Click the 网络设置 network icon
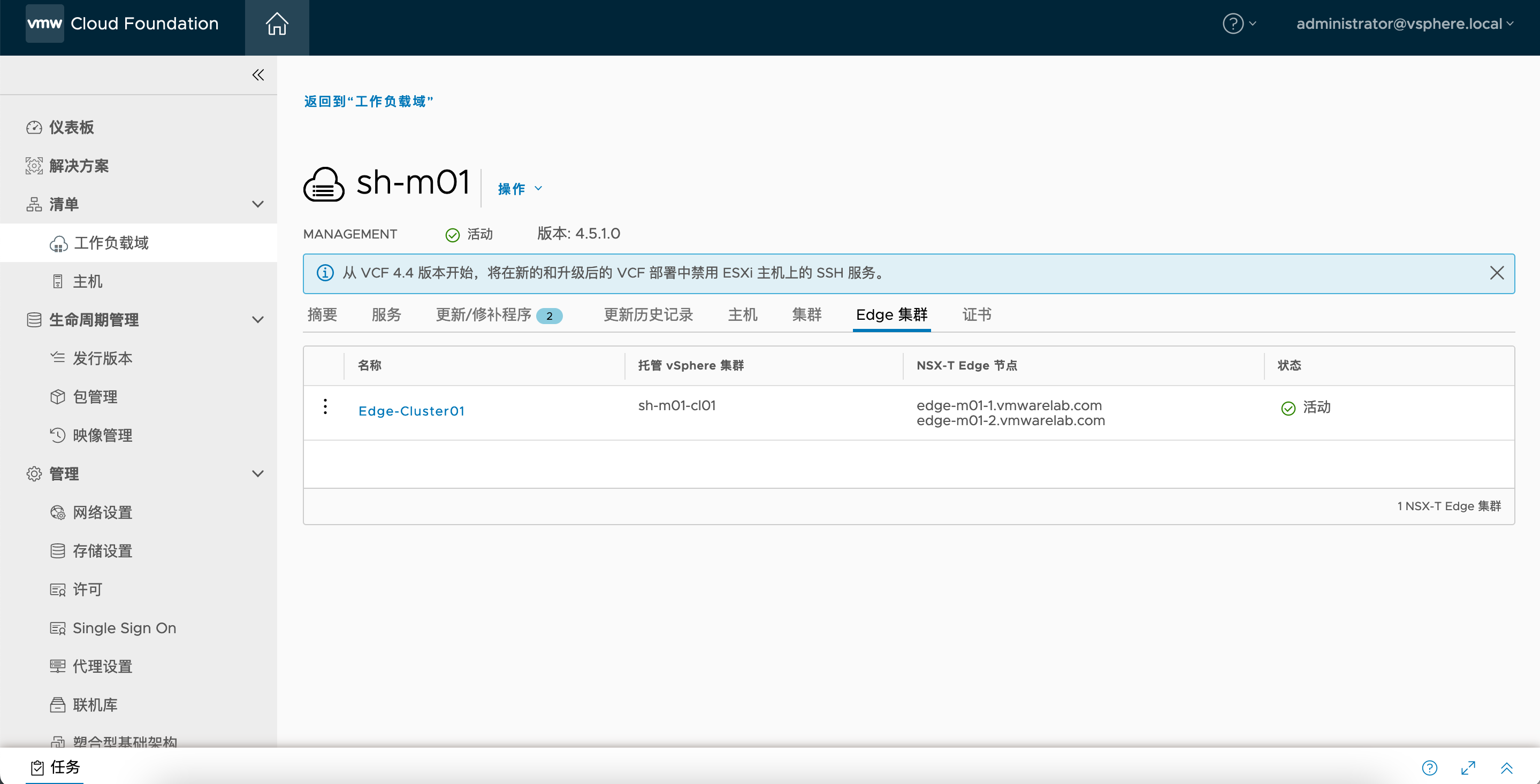 (x=58, y=512)
